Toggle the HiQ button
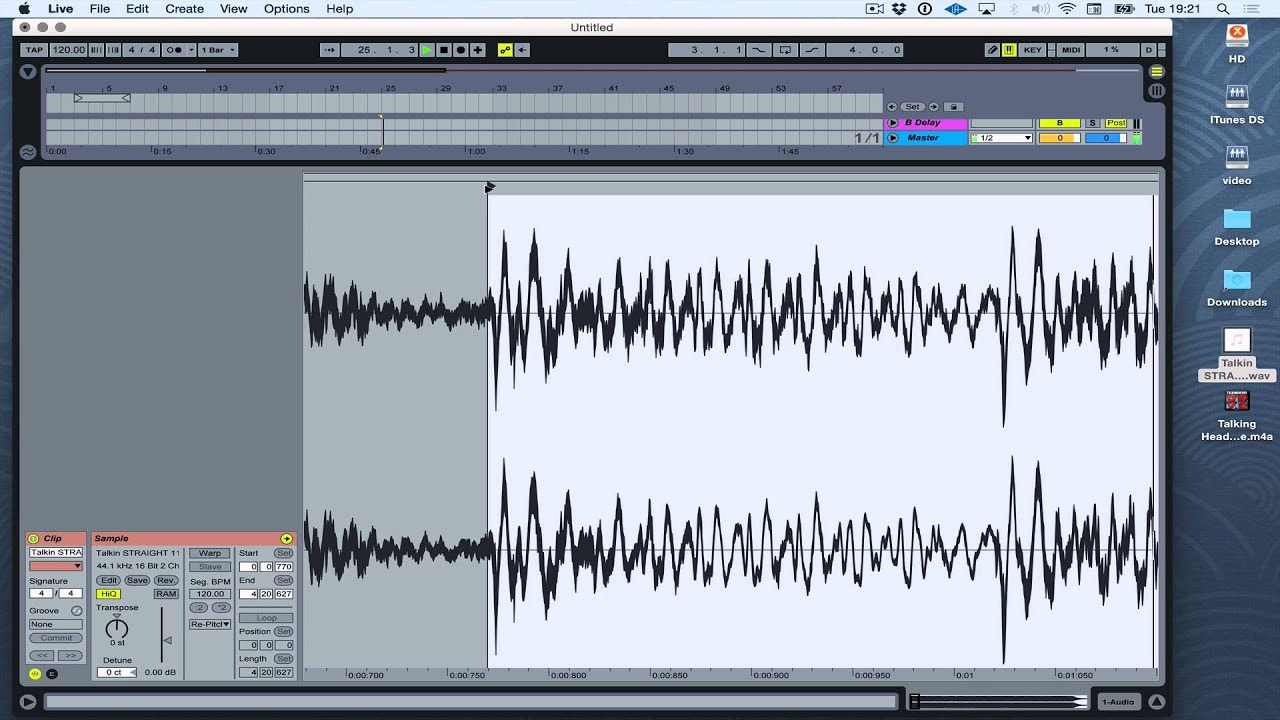 click(108, 594)
